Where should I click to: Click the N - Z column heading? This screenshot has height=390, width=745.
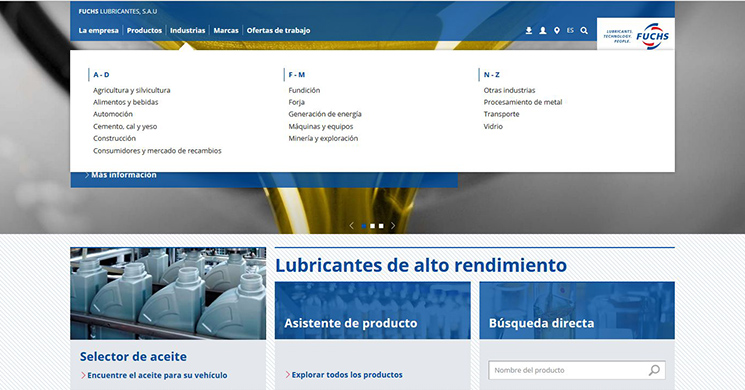pos(492,75)
